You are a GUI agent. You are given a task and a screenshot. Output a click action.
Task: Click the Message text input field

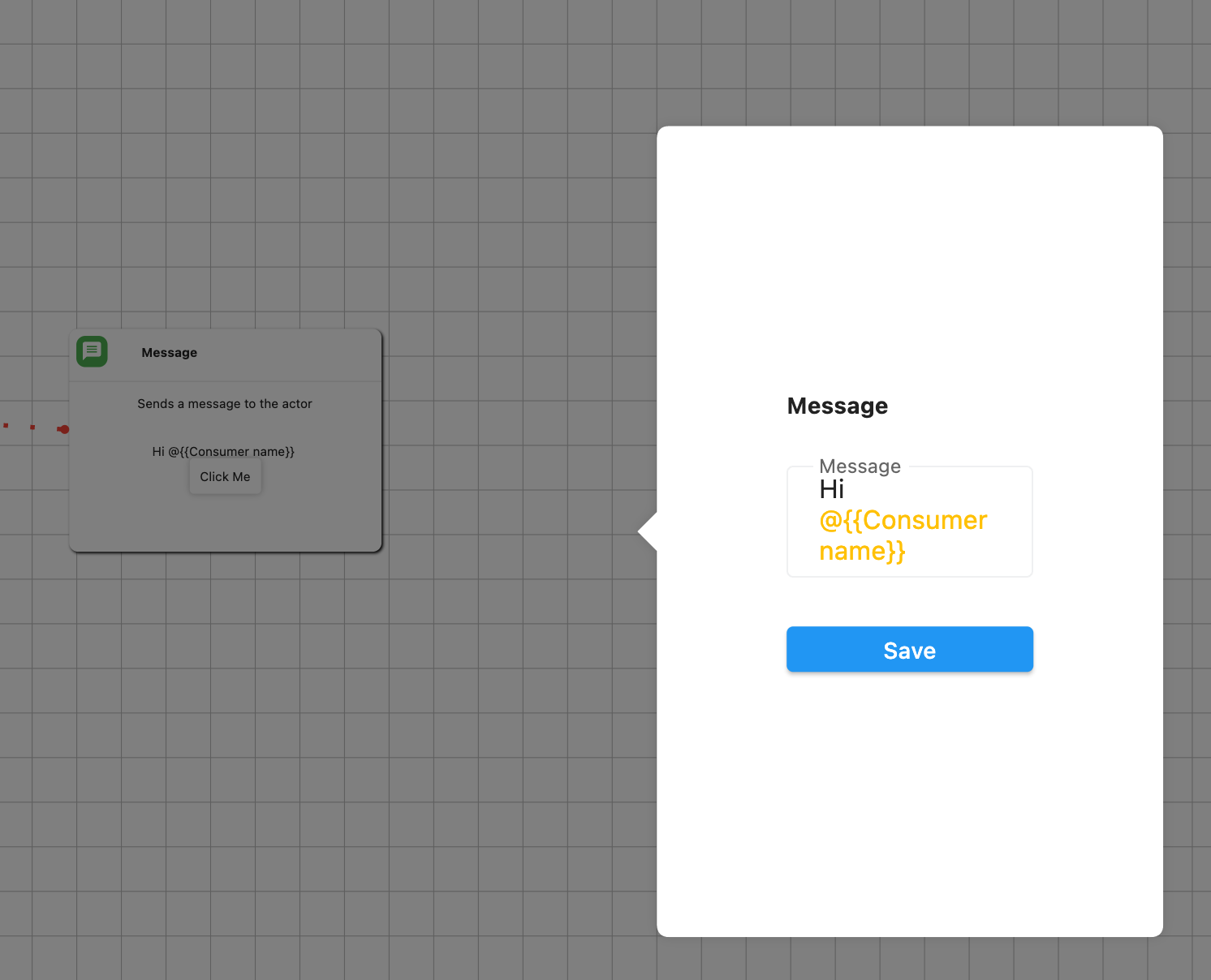909,522
